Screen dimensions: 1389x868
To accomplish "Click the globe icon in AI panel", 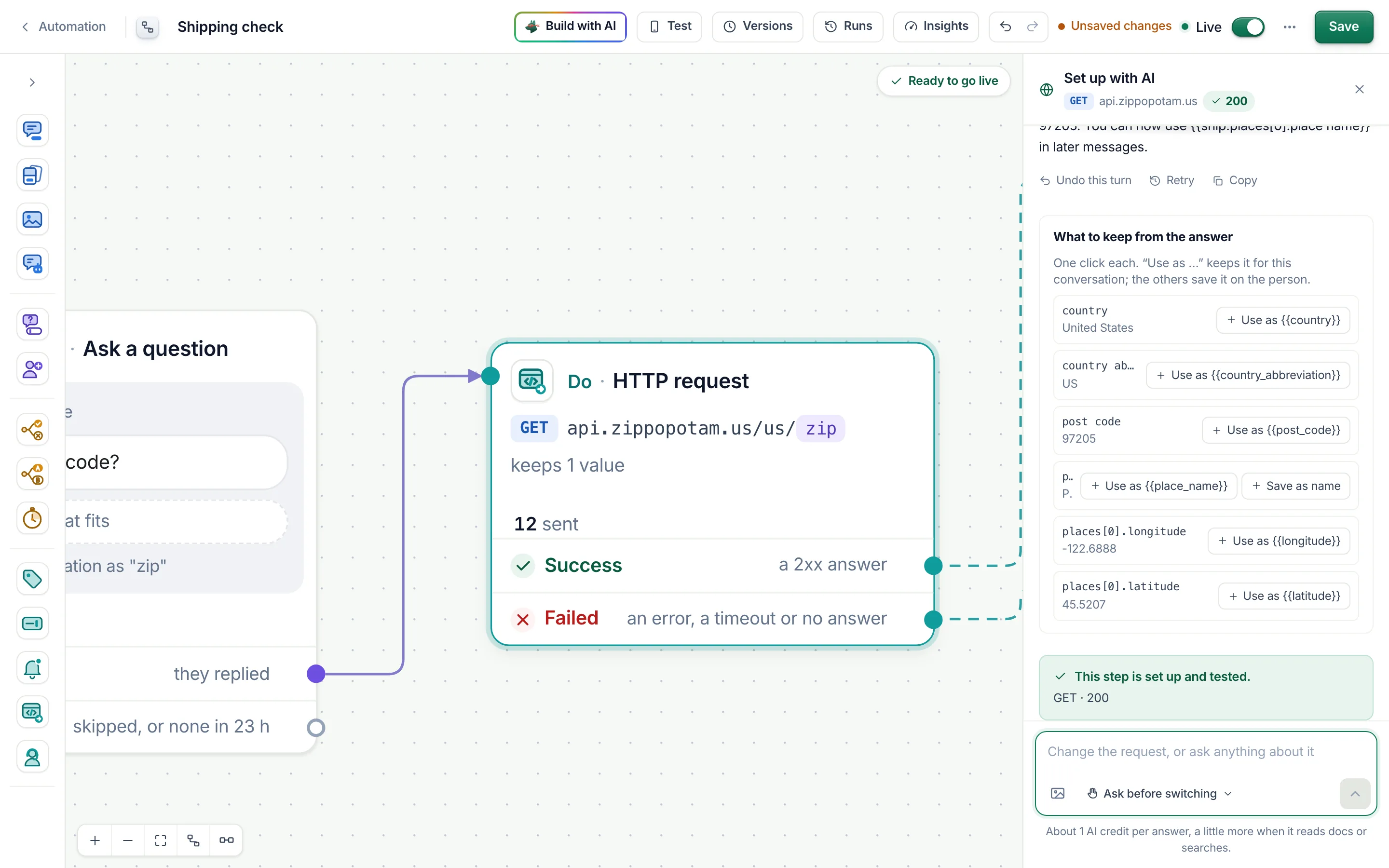I will coord(1047,89).
